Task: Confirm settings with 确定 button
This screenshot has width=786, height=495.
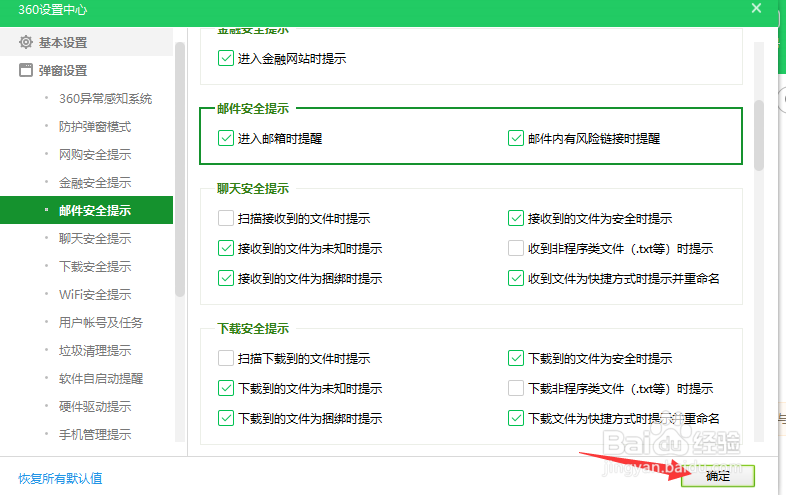Action: click(x=718, y=476)
